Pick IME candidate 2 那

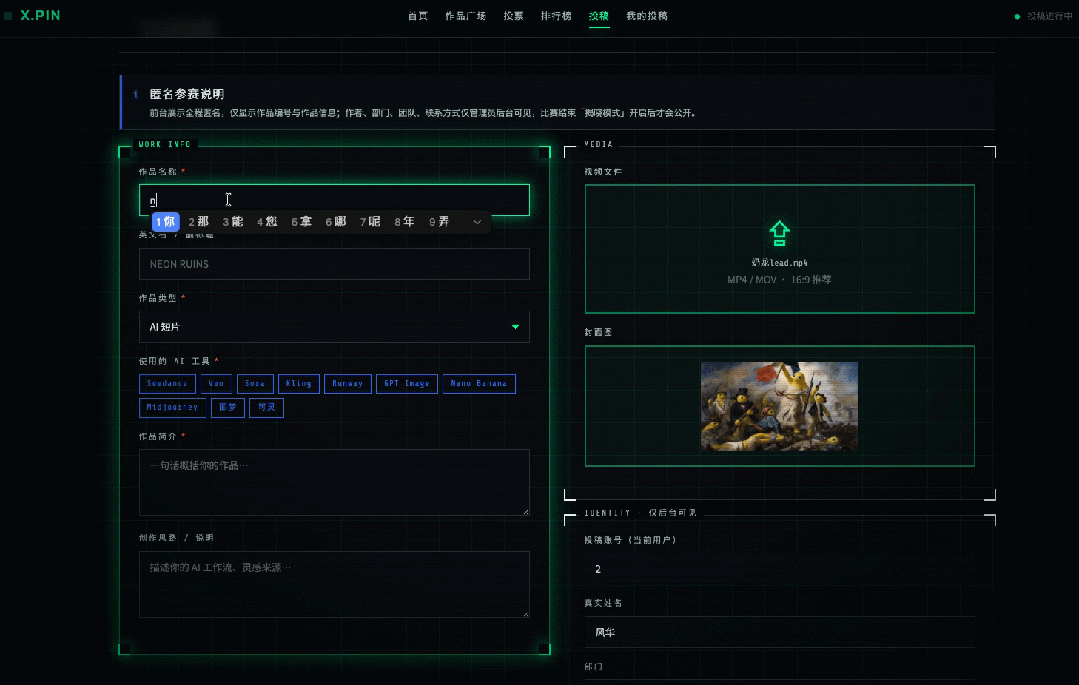(199, 222)
